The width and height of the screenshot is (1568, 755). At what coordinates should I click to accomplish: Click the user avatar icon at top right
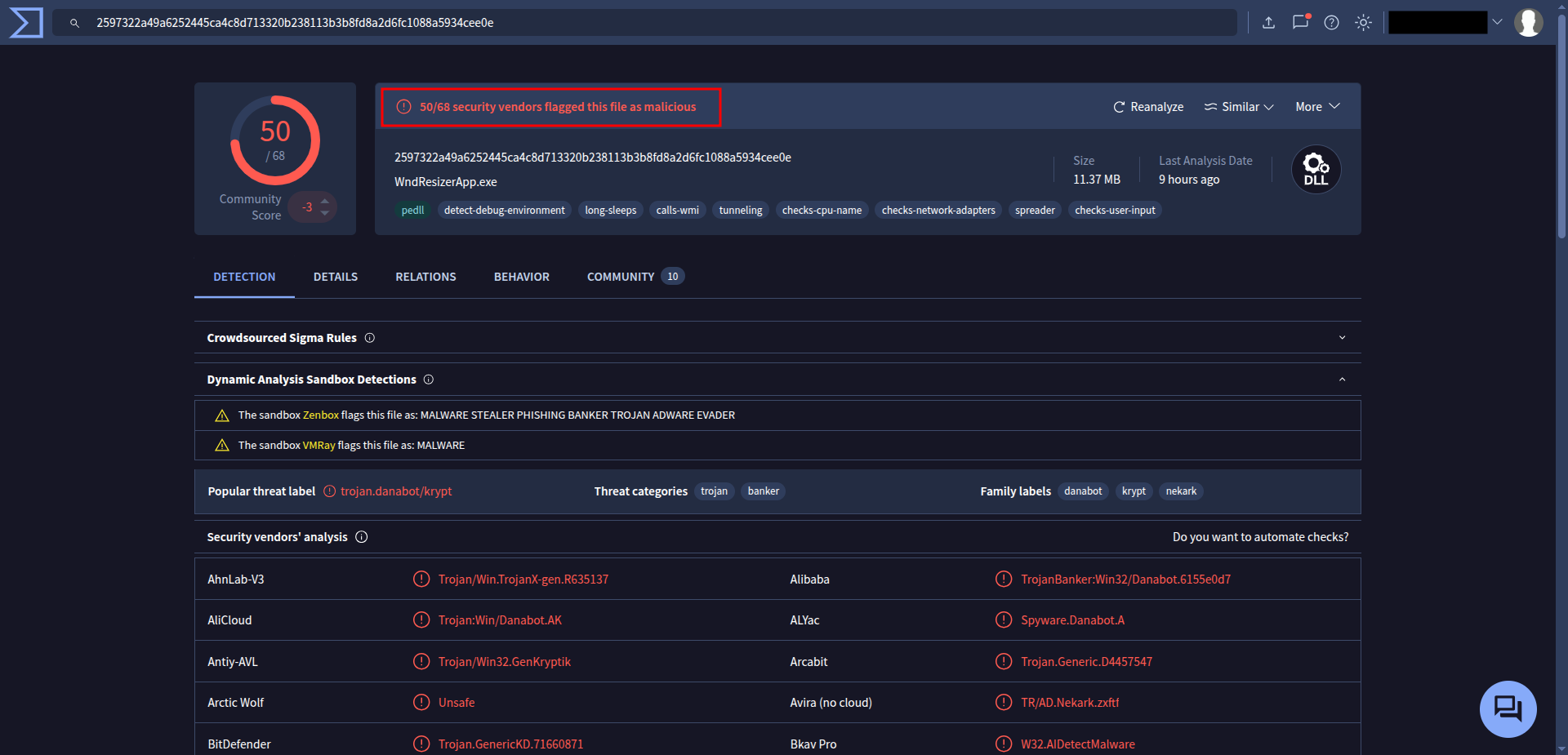(x=1529, y=22)
